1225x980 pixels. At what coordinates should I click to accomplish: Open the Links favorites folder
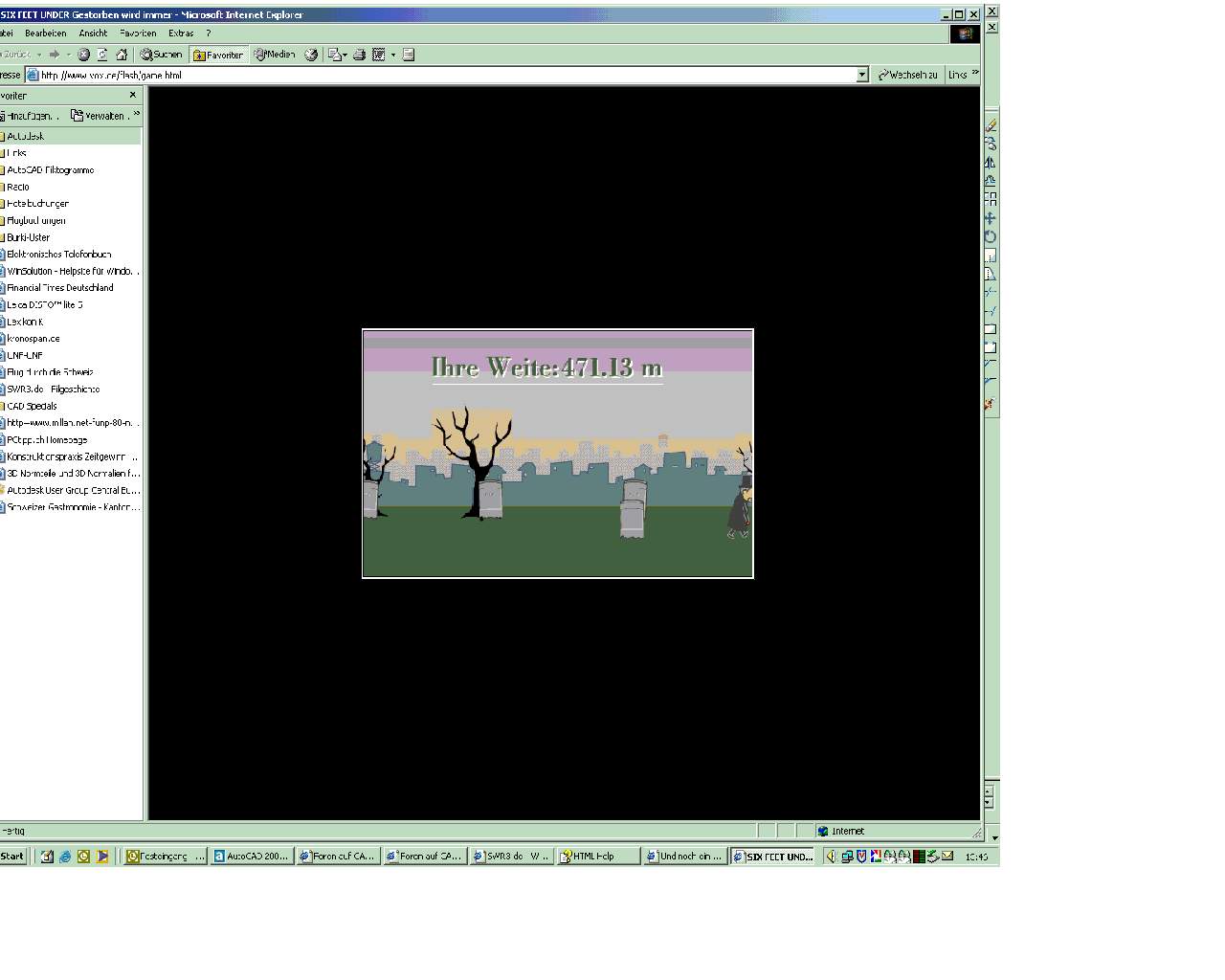(16, 153)
